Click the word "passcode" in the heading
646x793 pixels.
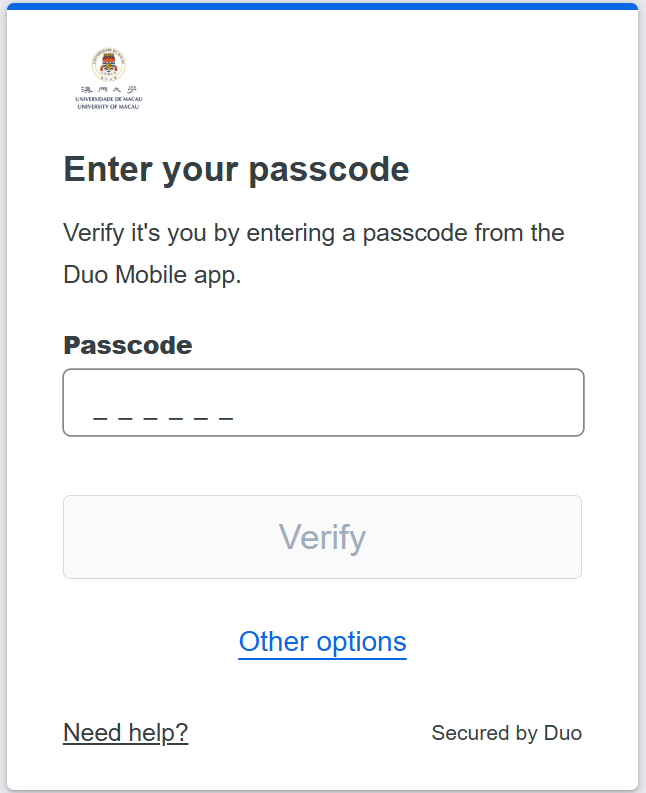click(329, 170)
